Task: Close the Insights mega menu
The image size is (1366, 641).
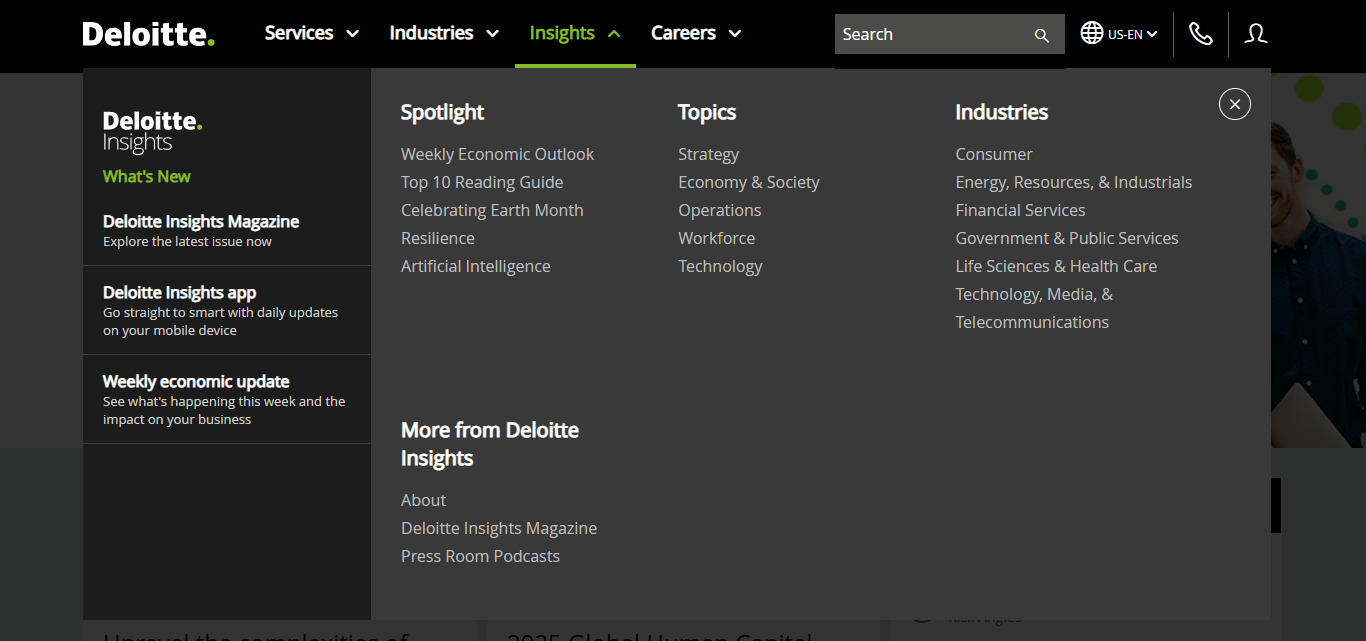Action: (1235, 104)
